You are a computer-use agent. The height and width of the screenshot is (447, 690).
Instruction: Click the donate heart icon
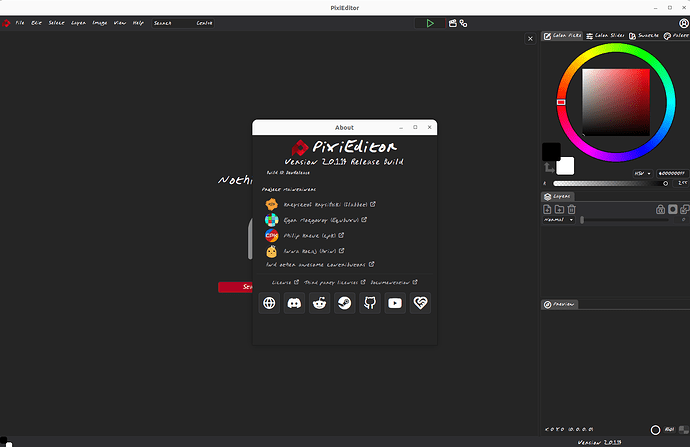421,303
